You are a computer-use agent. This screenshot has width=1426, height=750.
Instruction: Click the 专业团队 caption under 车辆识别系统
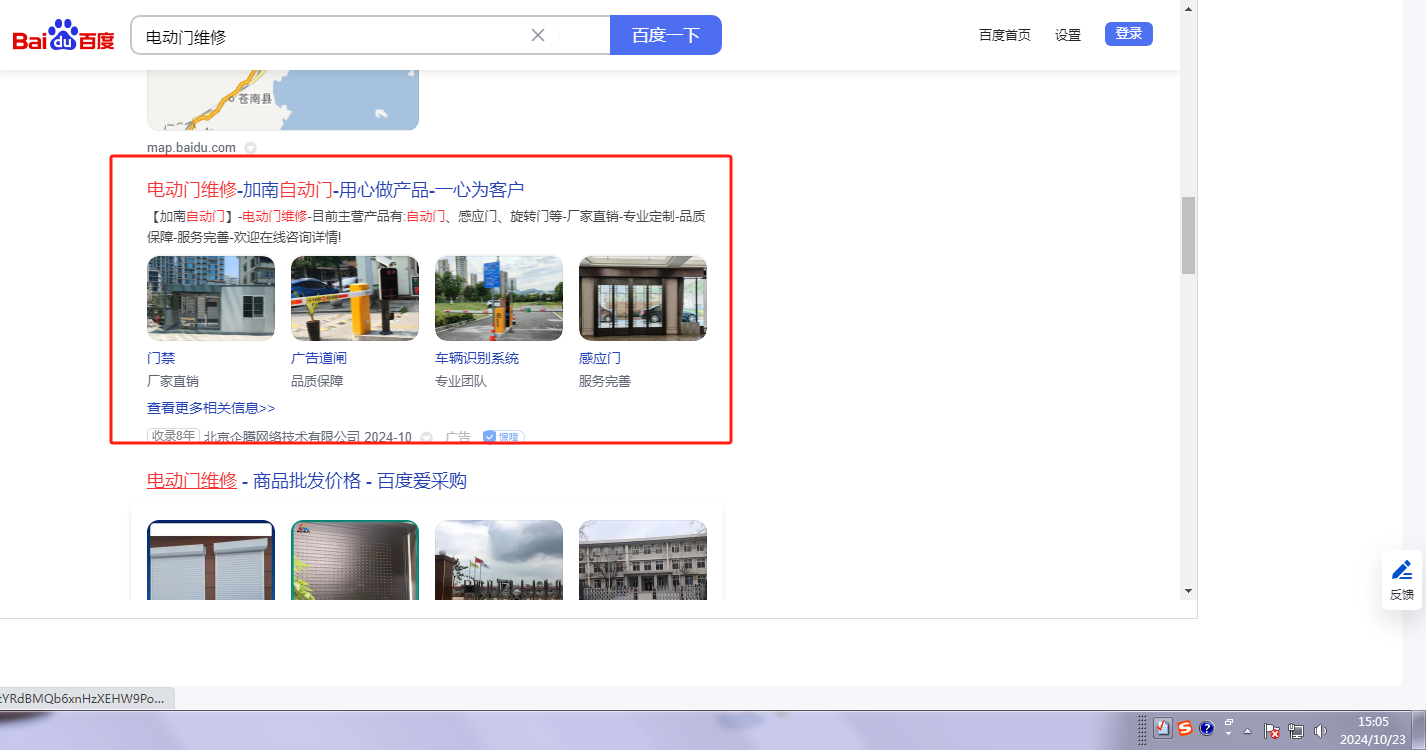coord(461,381)
